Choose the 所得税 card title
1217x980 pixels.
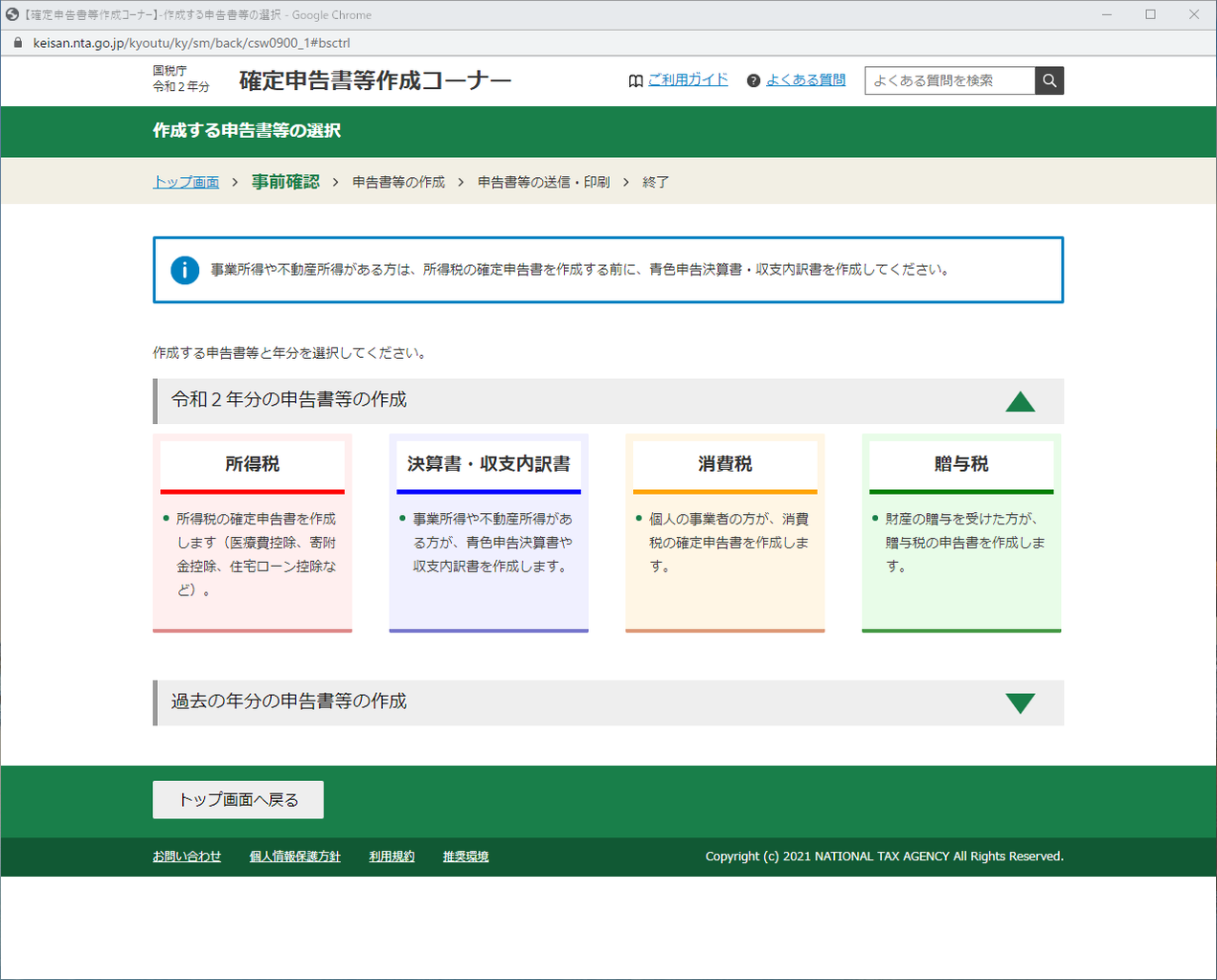[253, 464]
